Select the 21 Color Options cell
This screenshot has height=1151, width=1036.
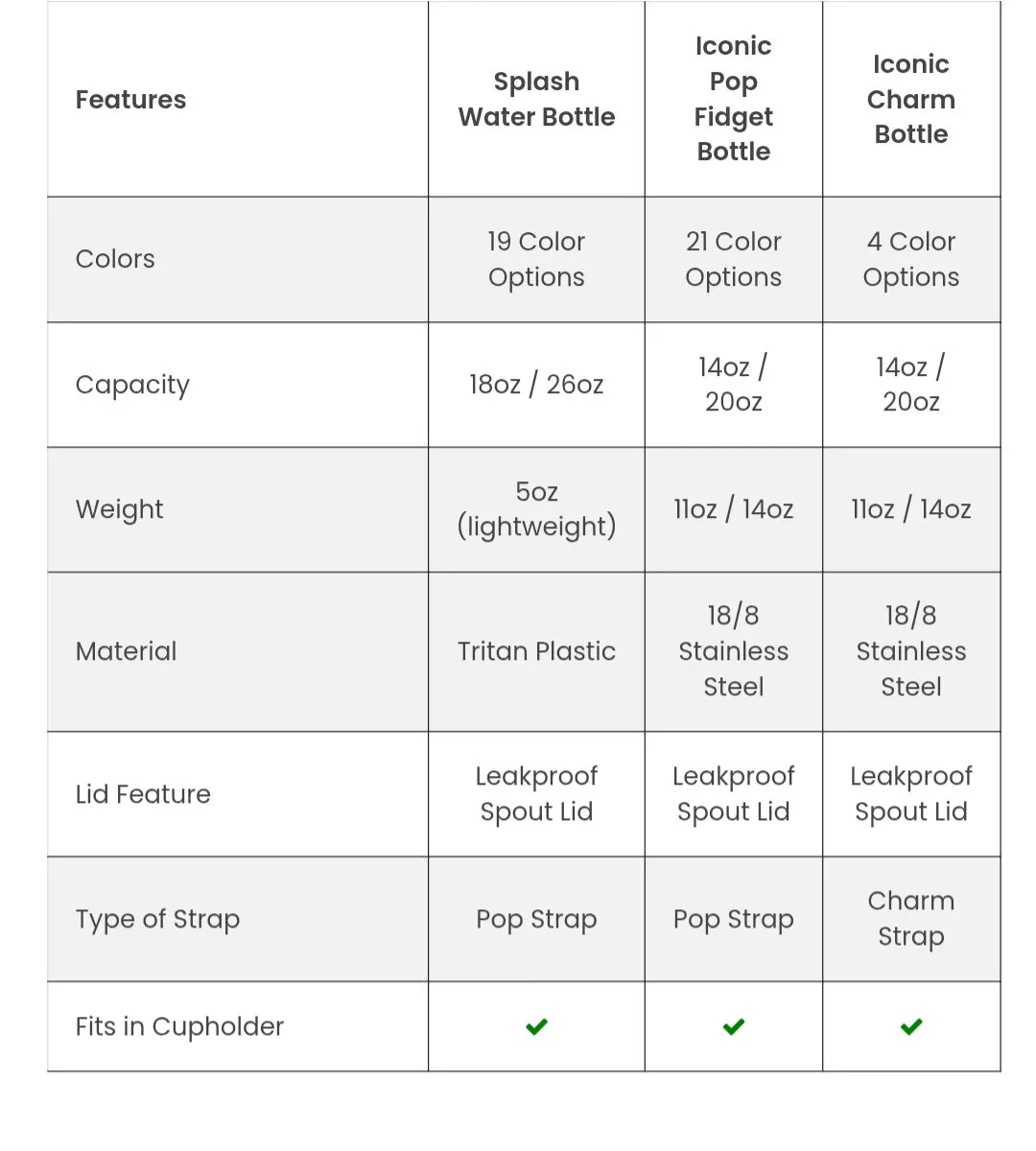tap(734, 259)
